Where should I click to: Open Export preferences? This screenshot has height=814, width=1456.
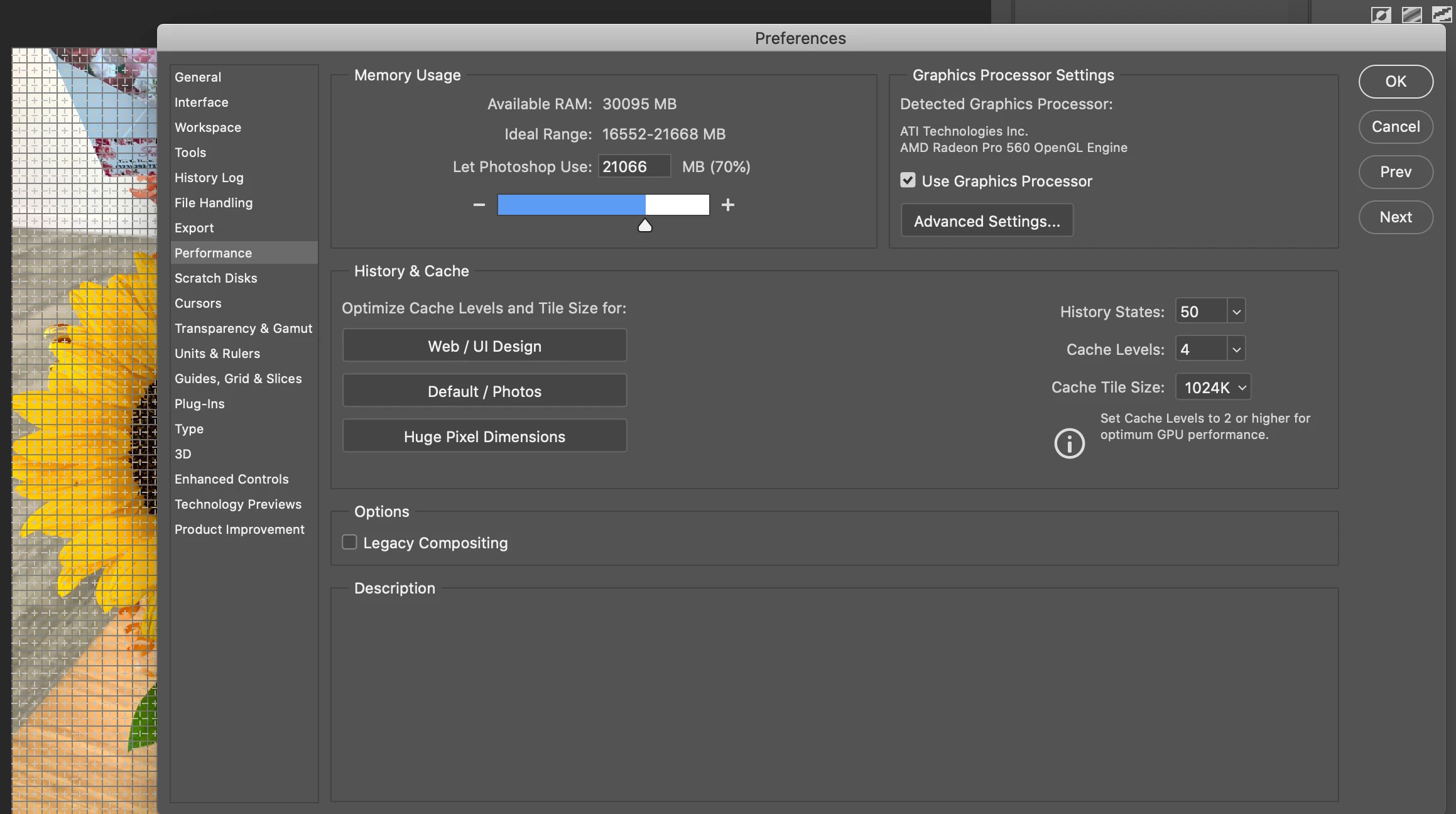244,228
